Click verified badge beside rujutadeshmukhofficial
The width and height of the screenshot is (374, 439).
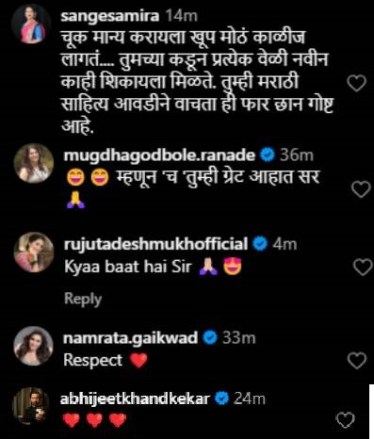tap(260, 244)
